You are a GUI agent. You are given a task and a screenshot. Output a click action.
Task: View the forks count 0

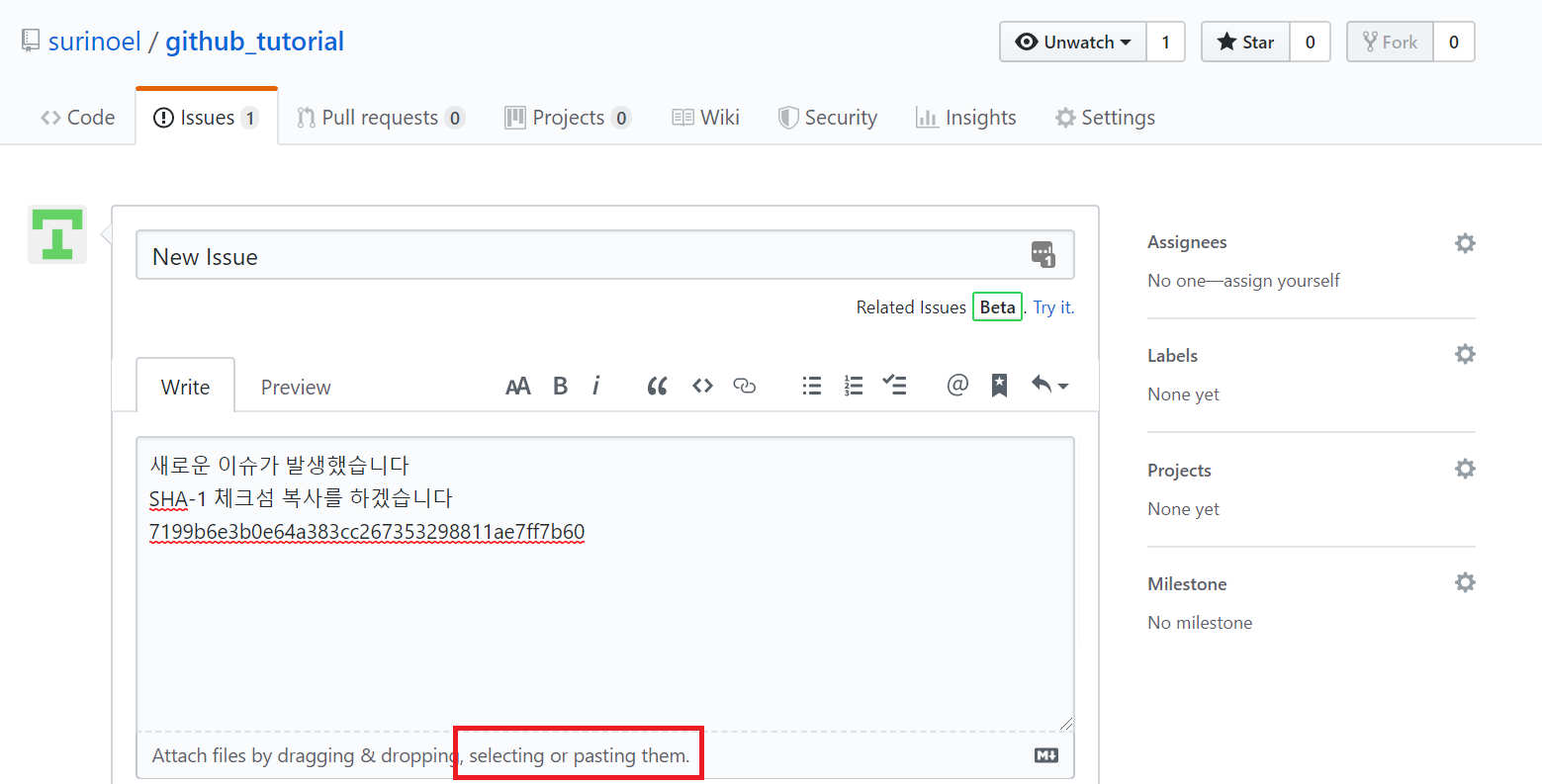point(1453,42)
